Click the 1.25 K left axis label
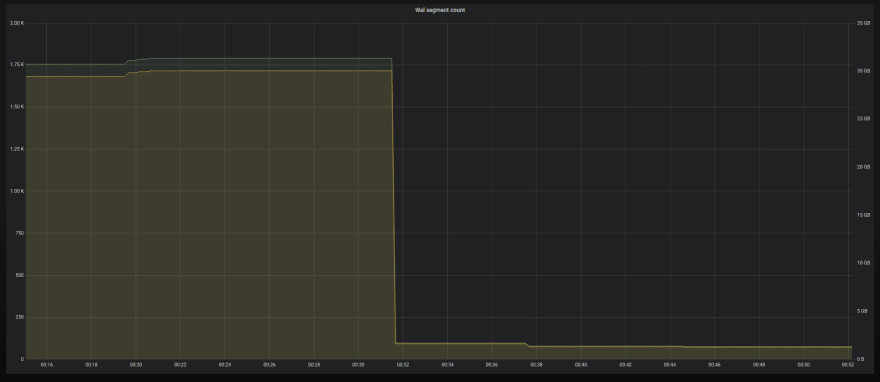The image size is (880, 382). click(x=17, y=149)
